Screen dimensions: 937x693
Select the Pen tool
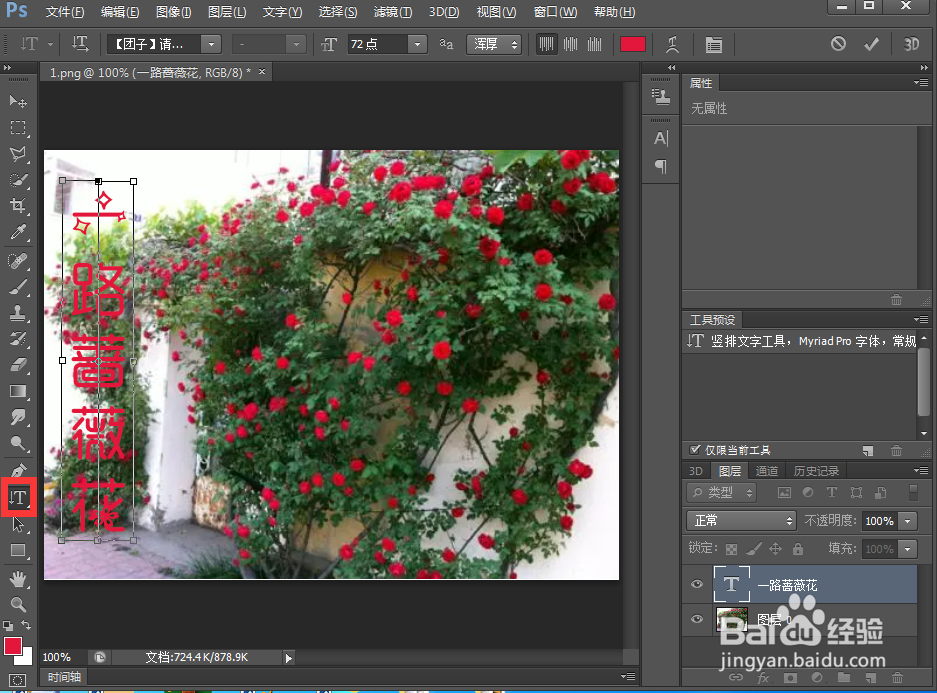click(18, 470)
